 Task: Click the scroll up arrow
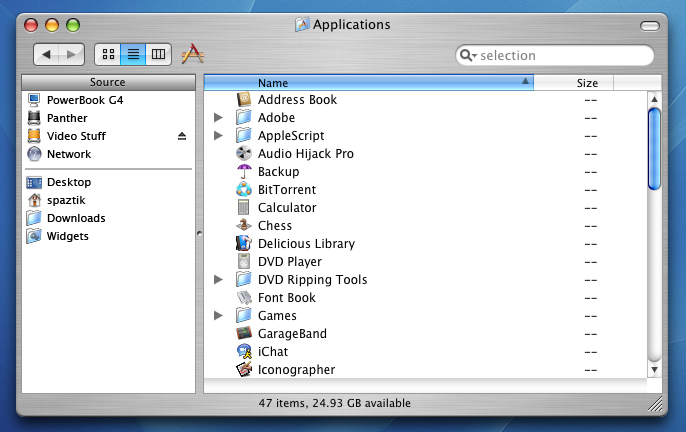pyautogui.click(x=654, y=99)
